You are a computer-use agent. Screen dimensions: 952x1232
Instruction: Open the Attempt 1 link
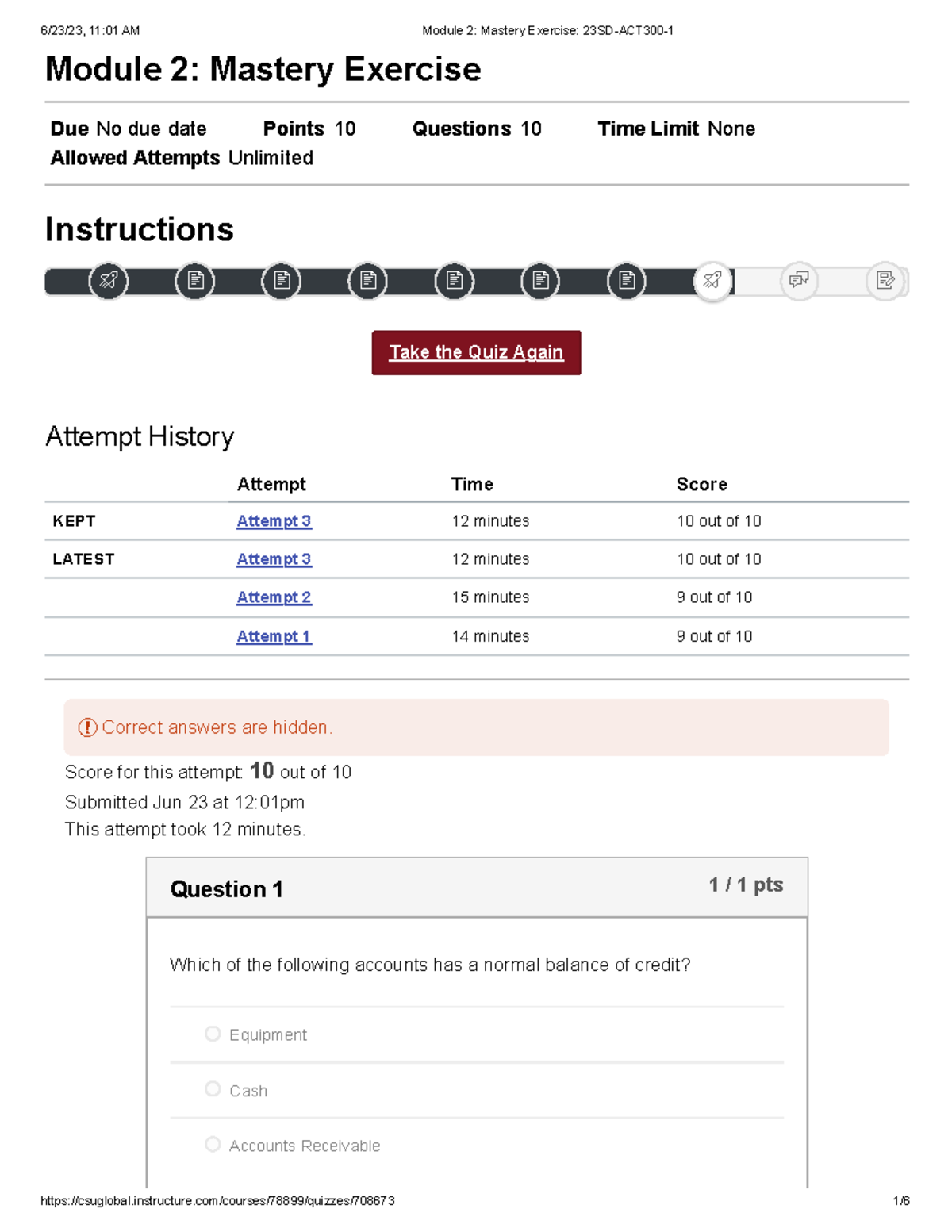coord(273,635)
